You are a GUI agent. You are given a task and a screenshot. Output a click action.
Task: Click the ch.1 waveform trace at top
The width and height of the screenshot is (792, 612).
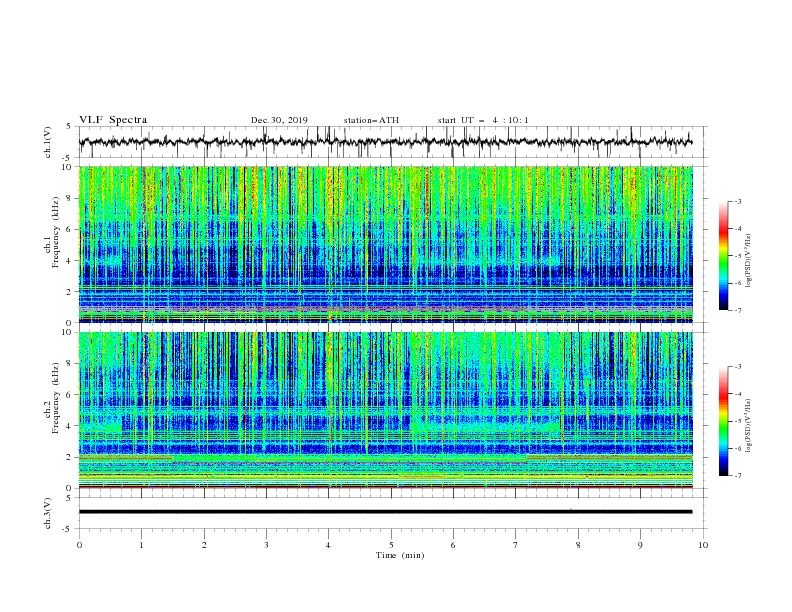point(385,142)
